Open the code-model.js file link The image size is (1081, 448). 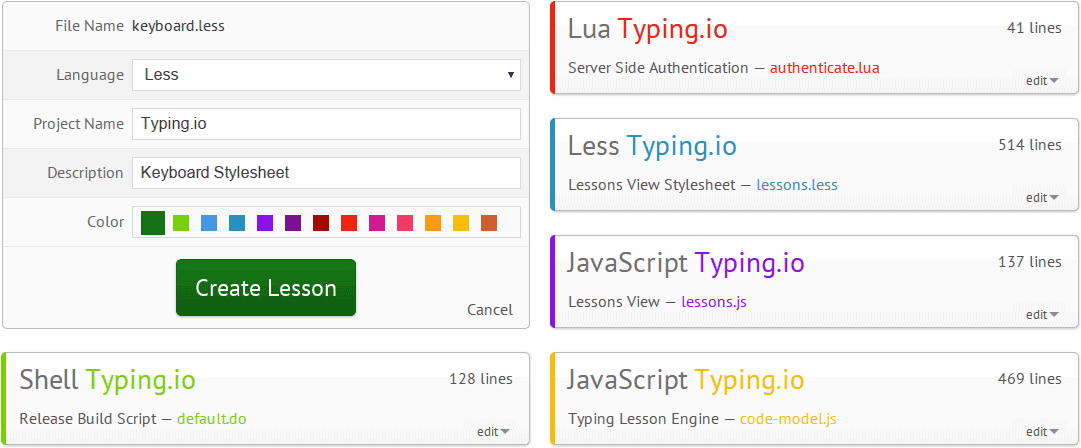pyautogui.click(x=788, y=419)
